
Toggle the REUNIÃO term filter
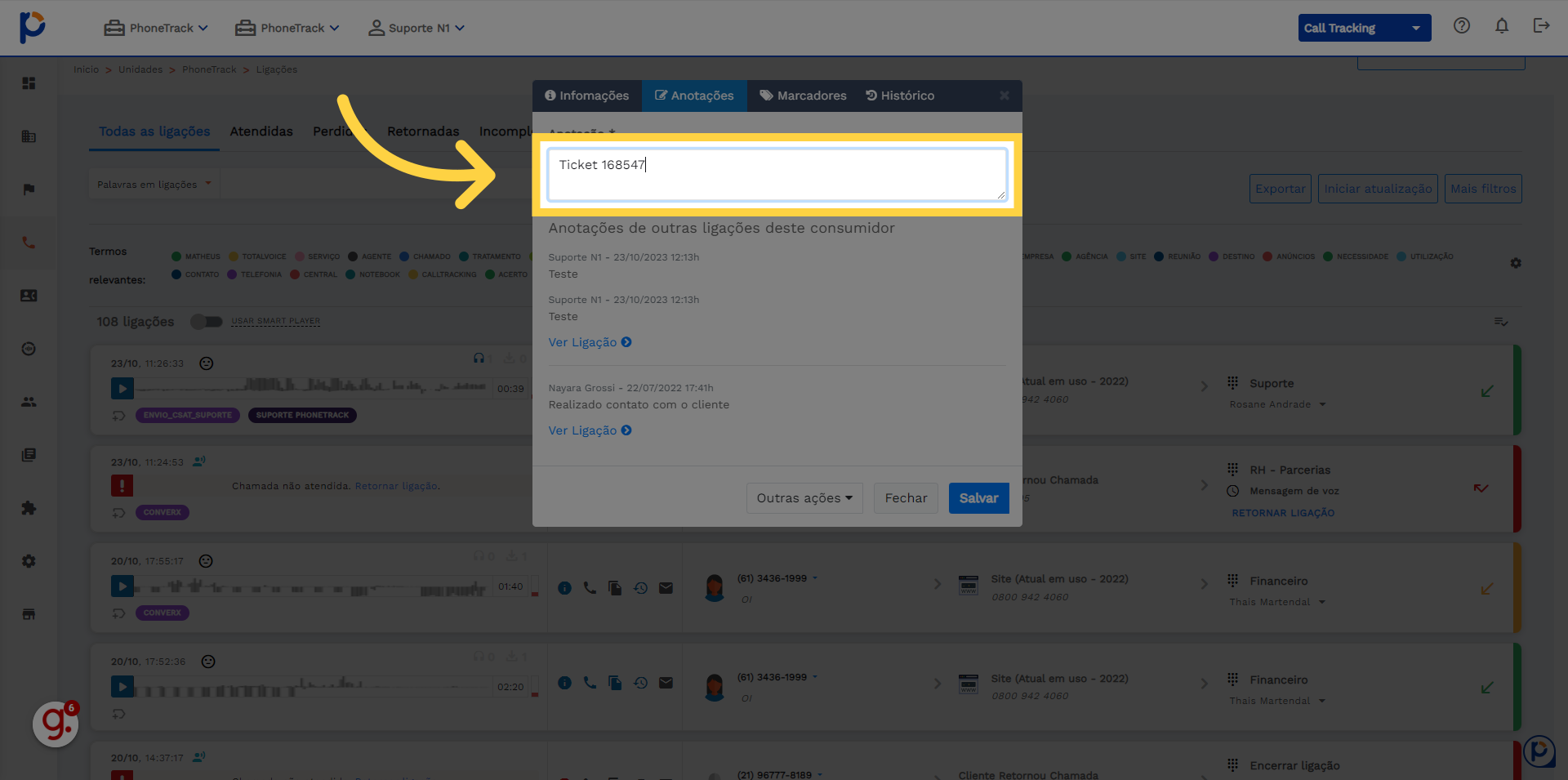pyautogui.click(x=1178, y=256)
